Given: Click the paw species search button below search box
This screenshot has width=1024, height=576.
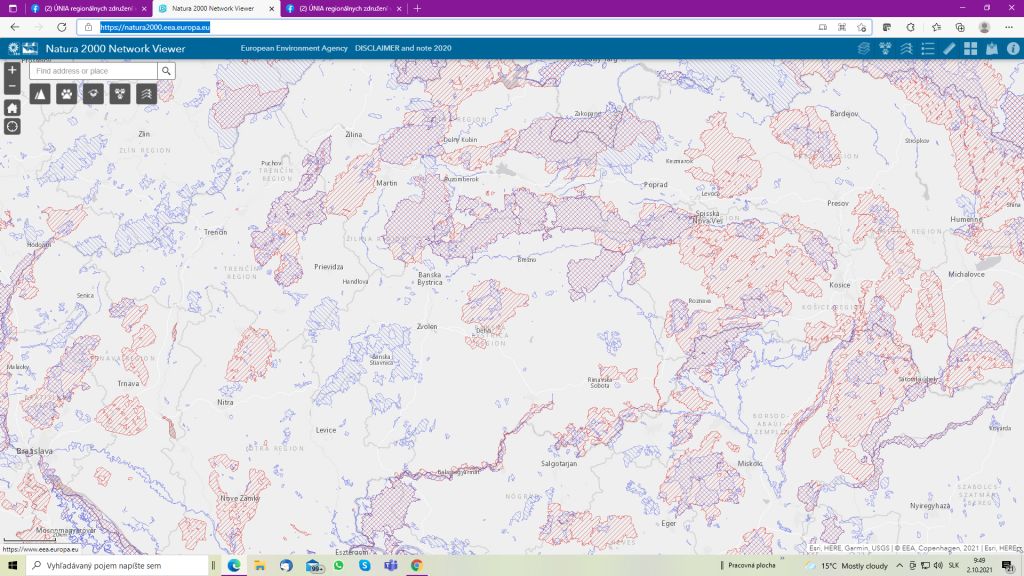Looking at the screenshot, I should pyautogui.click(x=66, y=94).
